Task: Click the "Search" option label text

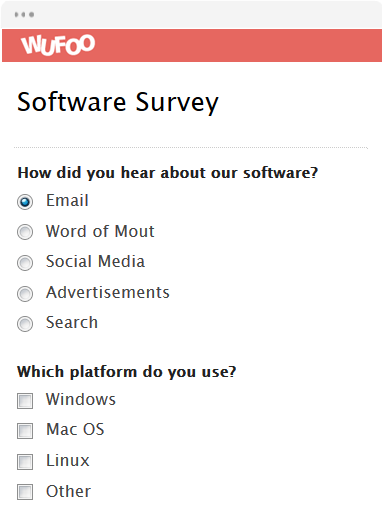Action: (72, 322)
